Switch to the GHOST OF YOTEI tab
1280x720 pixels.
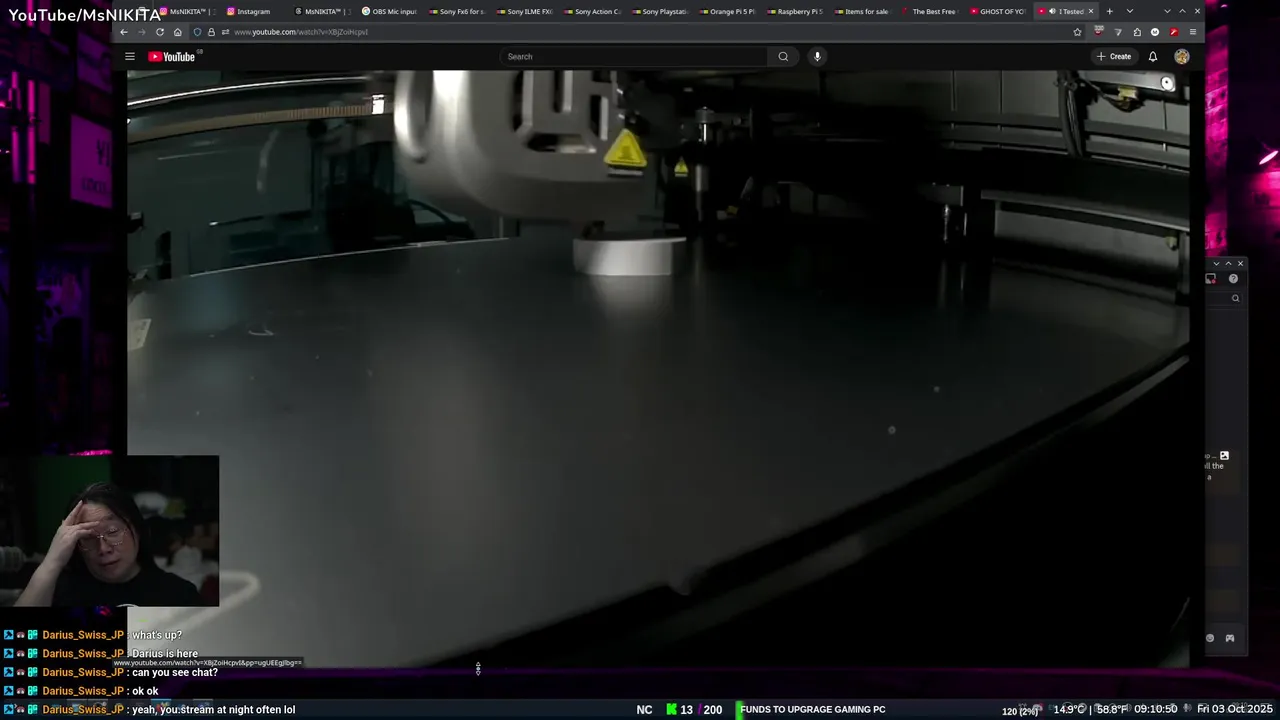(997, 11)
